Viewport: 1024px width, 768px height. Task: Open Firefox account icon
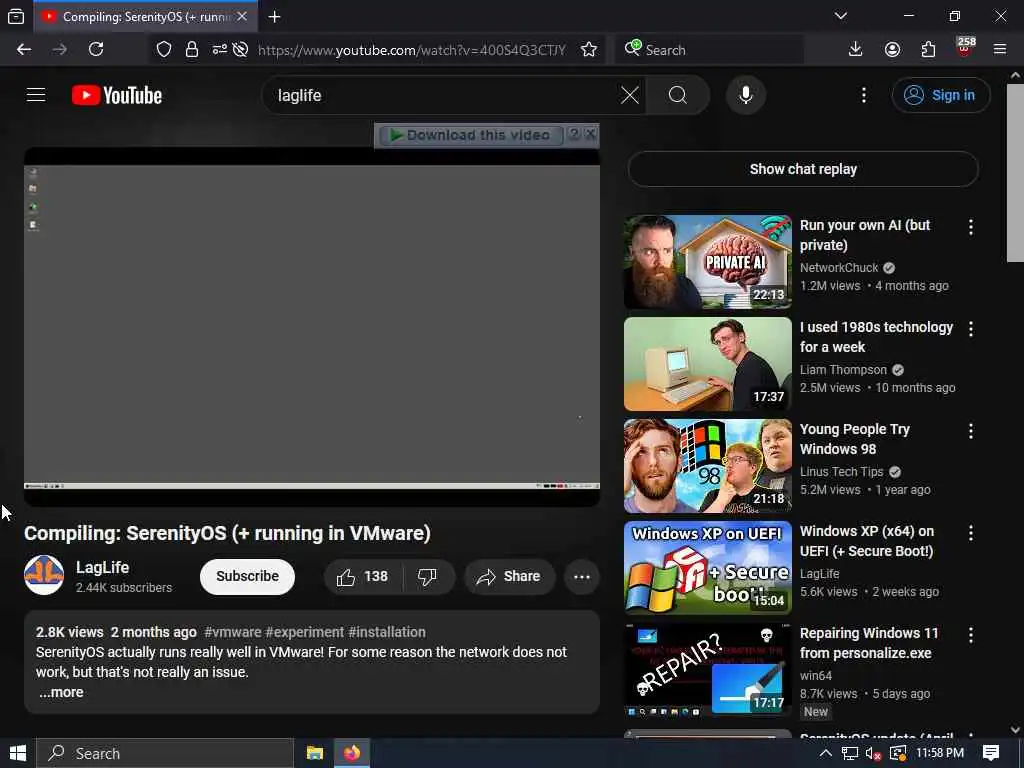point(892,50)
